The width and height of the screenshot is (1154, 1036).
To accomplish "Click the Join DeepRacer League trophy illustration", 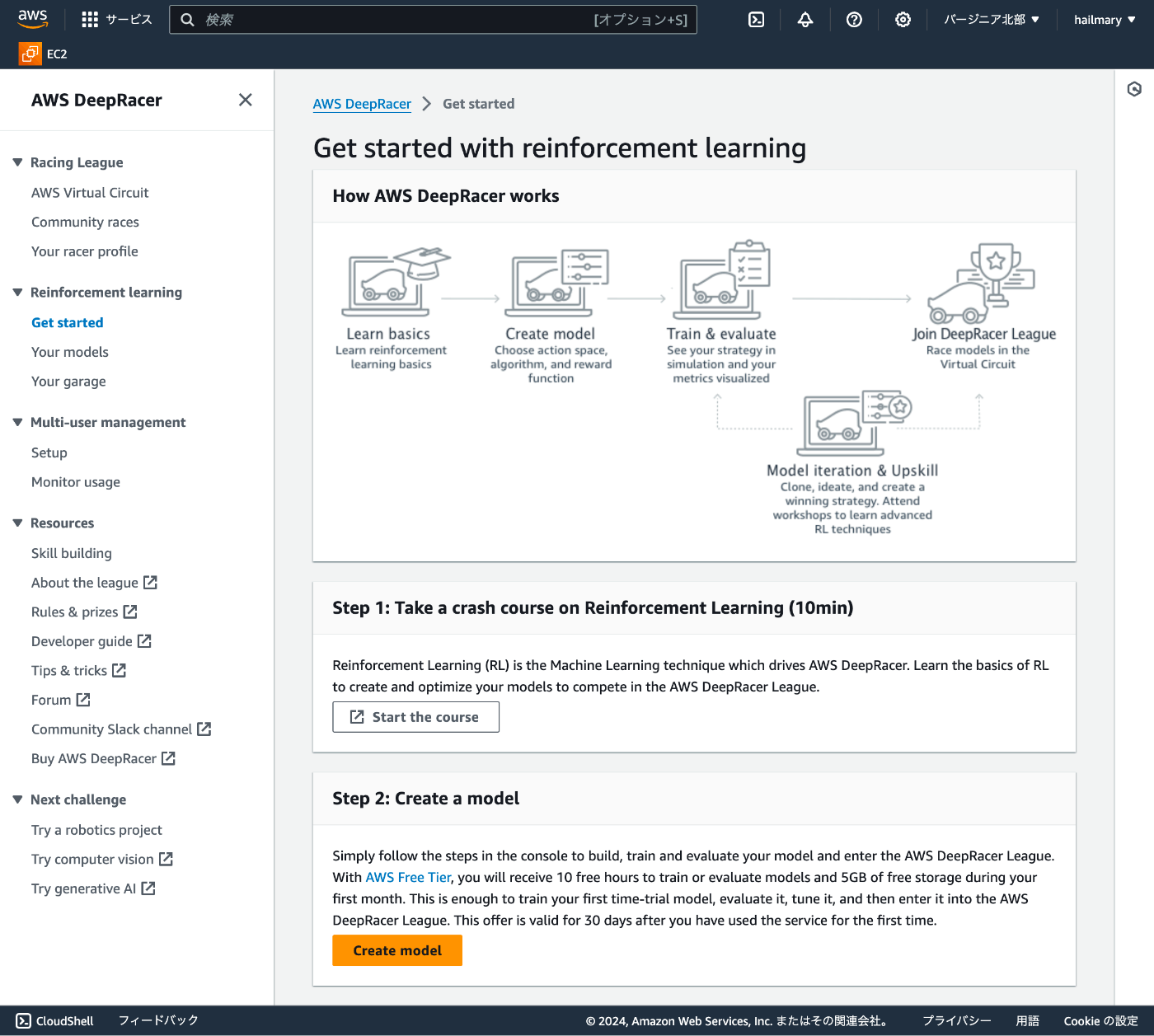I will [x=981, y=283].
